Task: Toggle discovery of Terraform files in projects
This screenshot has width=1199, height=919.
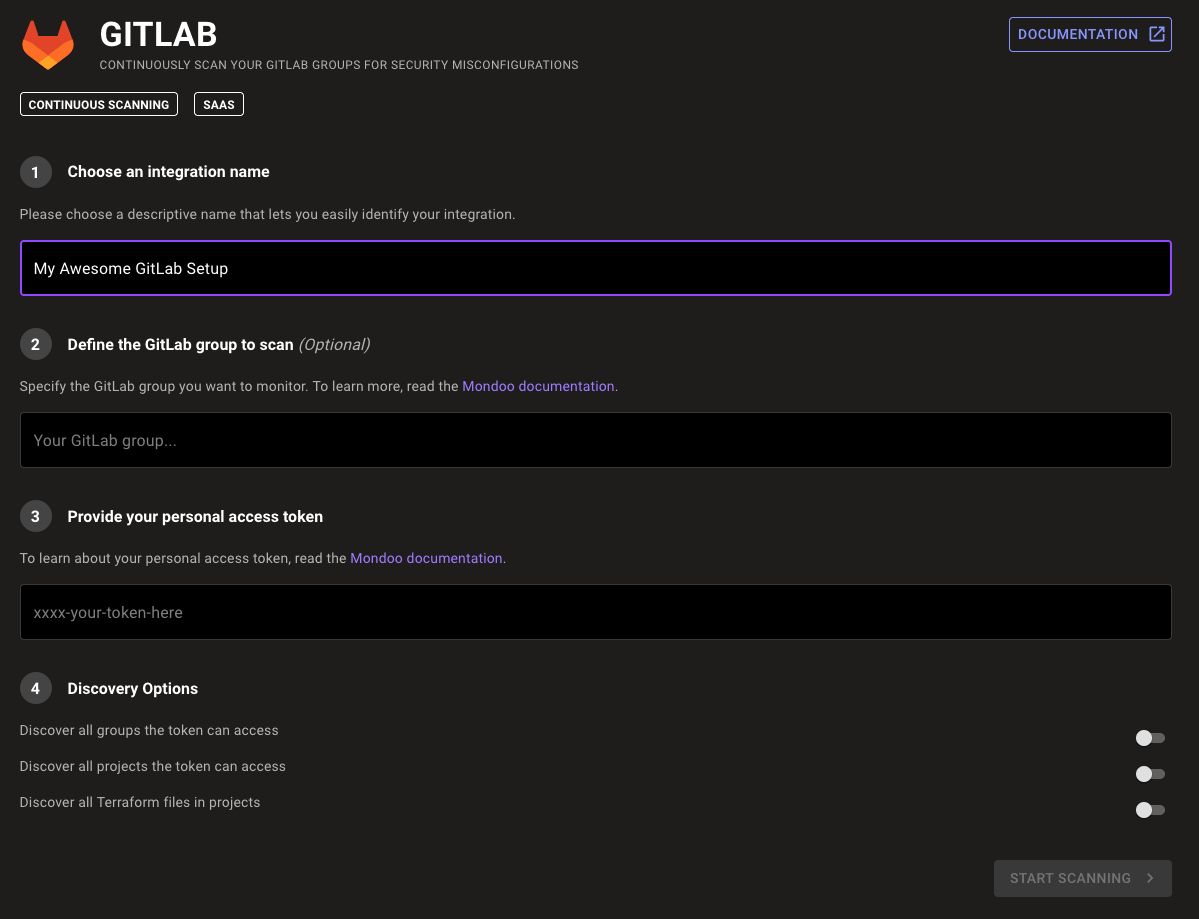Action: pos(1148,810)
